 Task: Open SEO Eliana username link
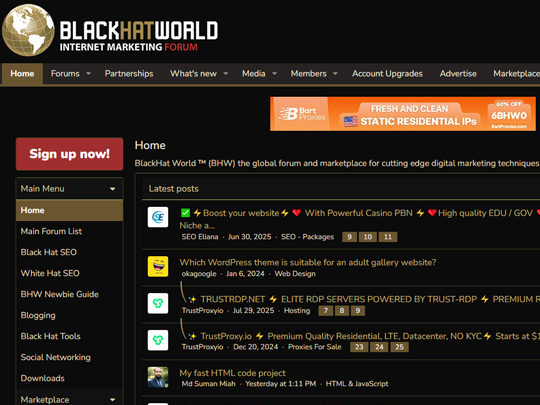(200, 237)
